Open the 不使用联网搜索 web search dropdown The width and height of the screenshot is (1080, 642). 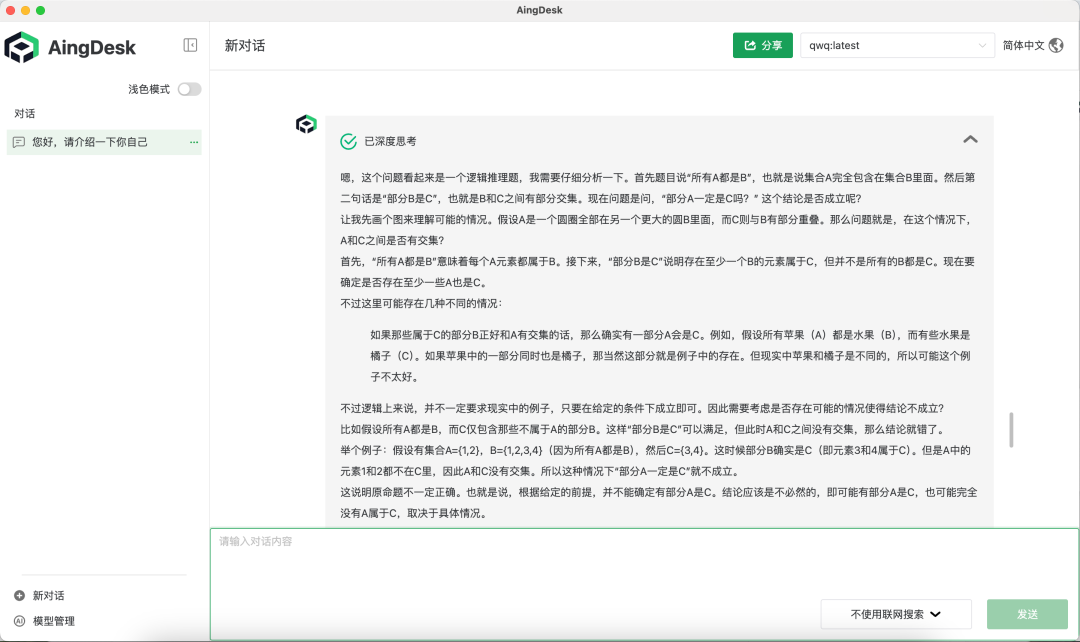coord(895,614)
